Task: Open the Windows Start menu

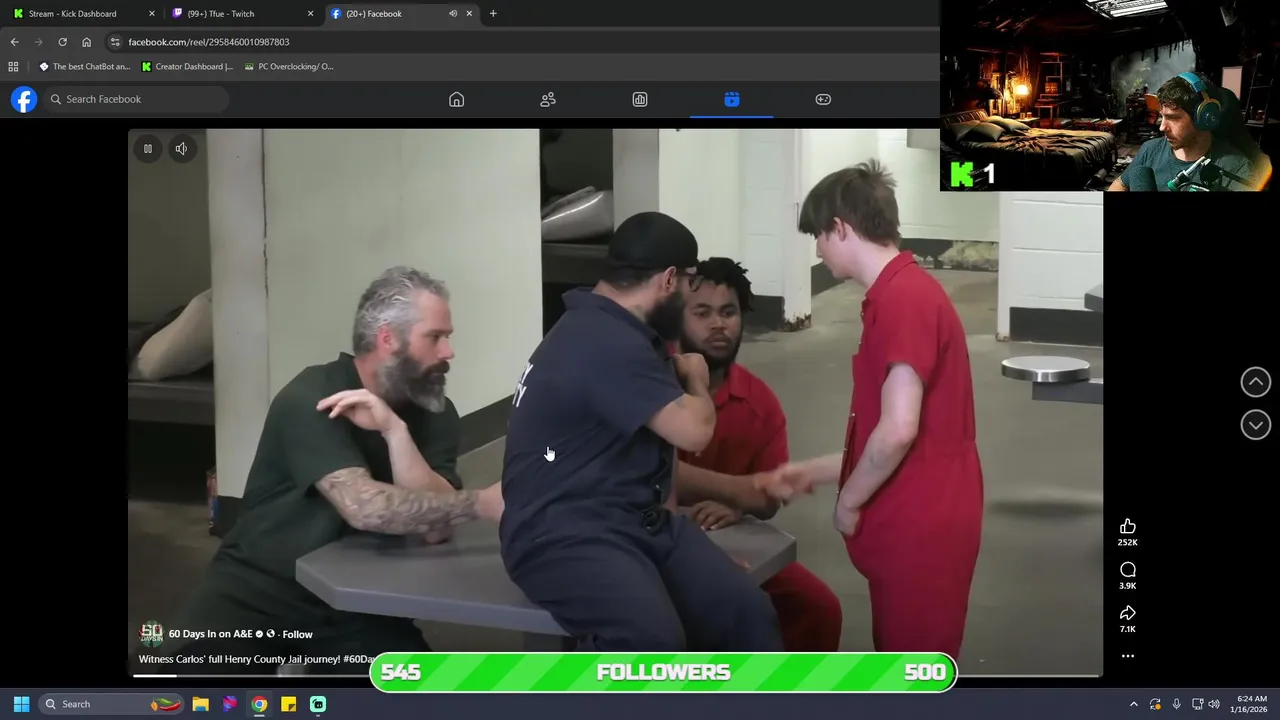Action: pos(21,704)
